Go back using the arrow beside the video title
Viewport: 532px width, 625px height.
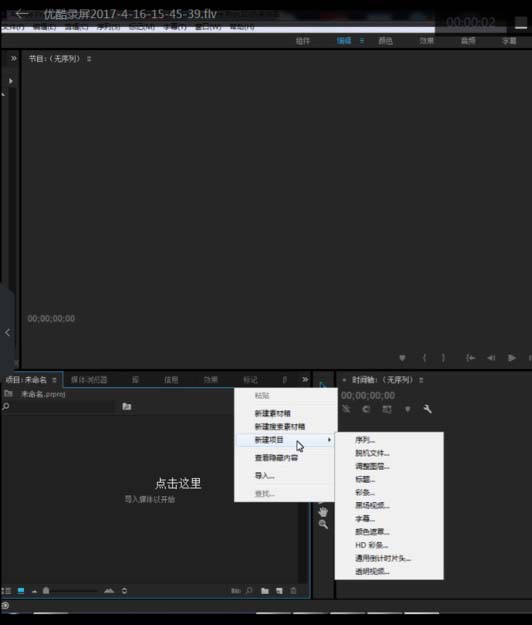[x=22, y=14]
